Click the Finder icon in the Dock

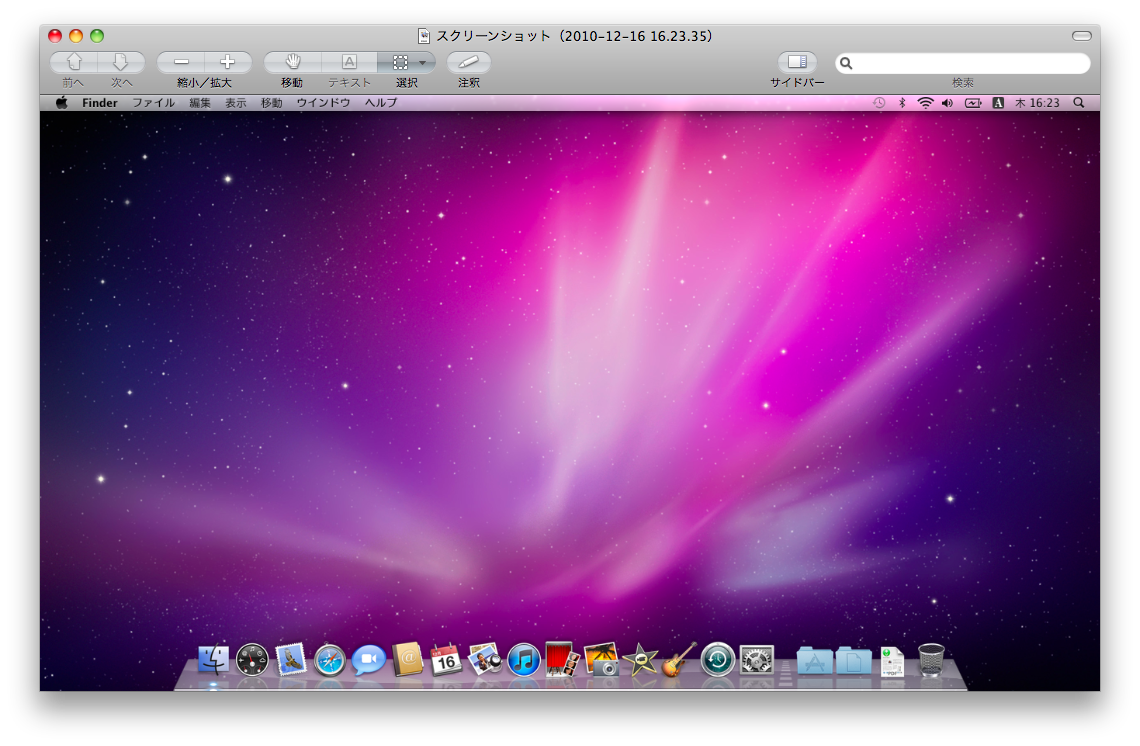tap(213, 660)
